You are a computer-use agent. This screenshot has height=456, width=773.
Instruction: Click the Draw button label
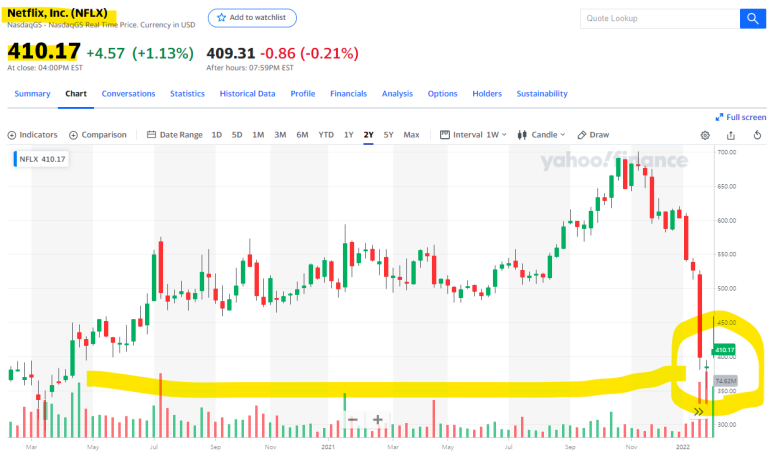coord(599,135)
